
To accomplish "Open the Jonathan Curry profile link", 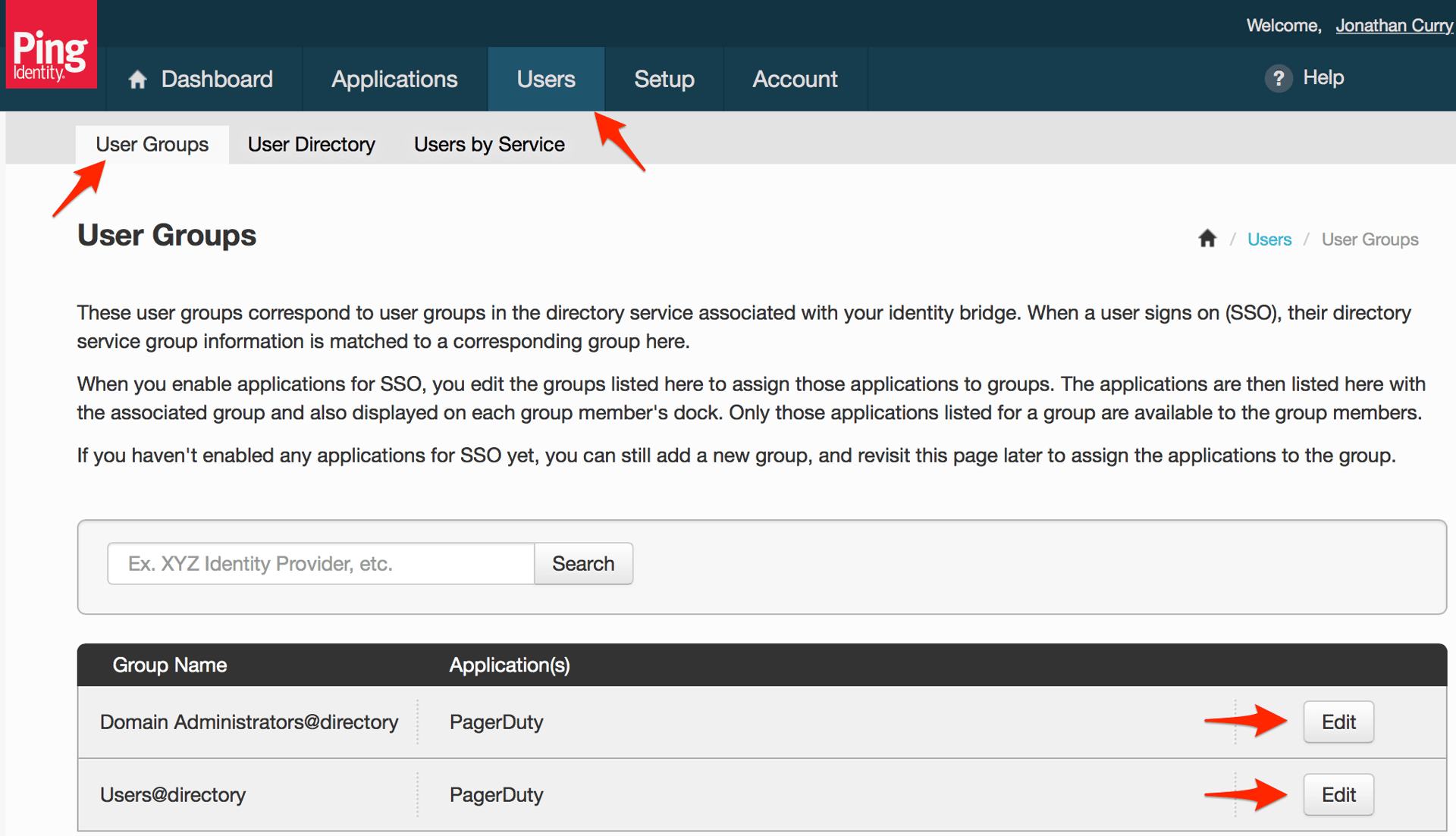I will pyautogui.click(x=1394, y=26).
